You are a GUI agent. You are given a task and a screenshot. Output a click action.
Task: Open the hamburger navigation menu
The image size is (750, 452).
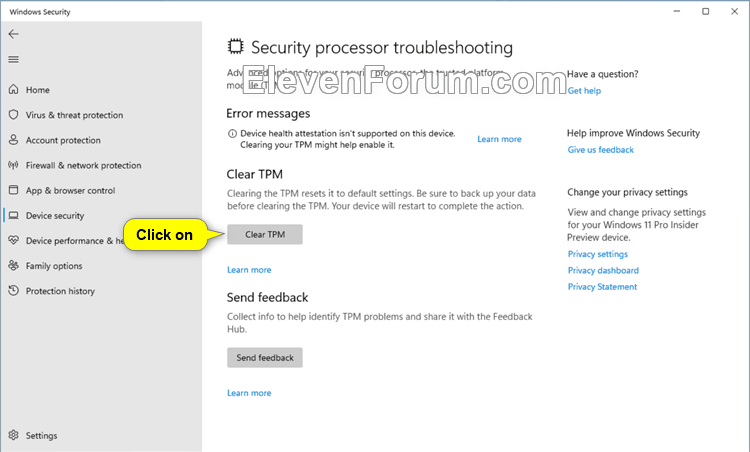click(13, 59)
